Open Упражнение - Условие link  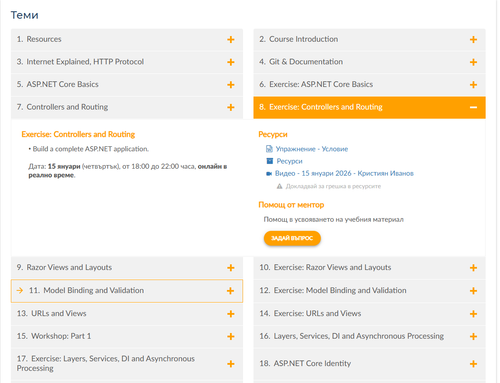[x=312, y=149]
